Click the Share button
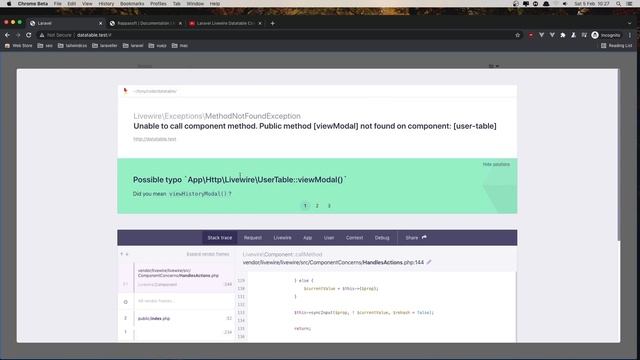Image resolution: width=640 pixels, height=360 pixels. (416, 238)
